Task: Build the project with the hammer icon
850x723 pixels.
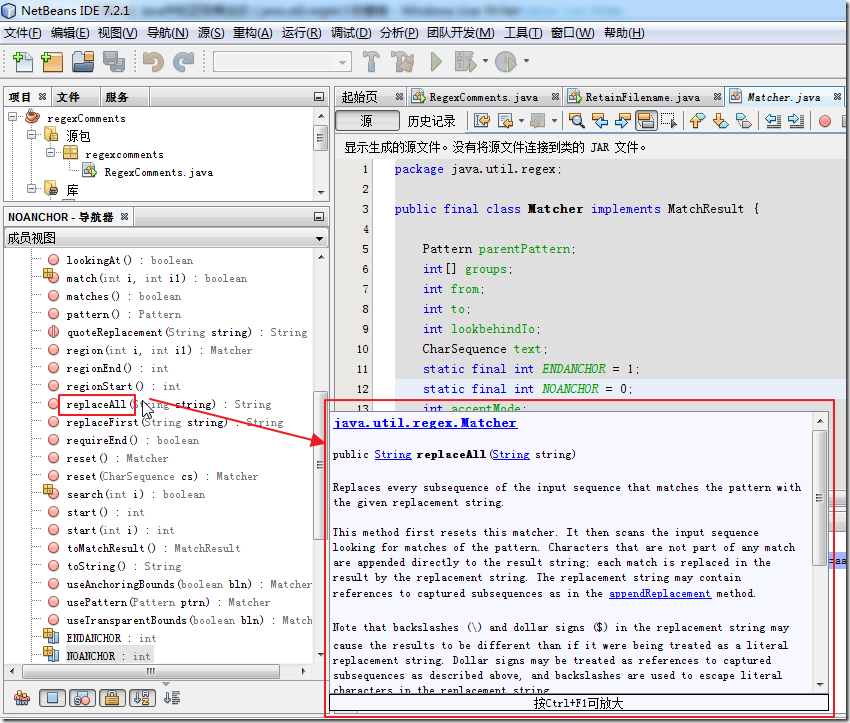Action: (x=371, y=62)
